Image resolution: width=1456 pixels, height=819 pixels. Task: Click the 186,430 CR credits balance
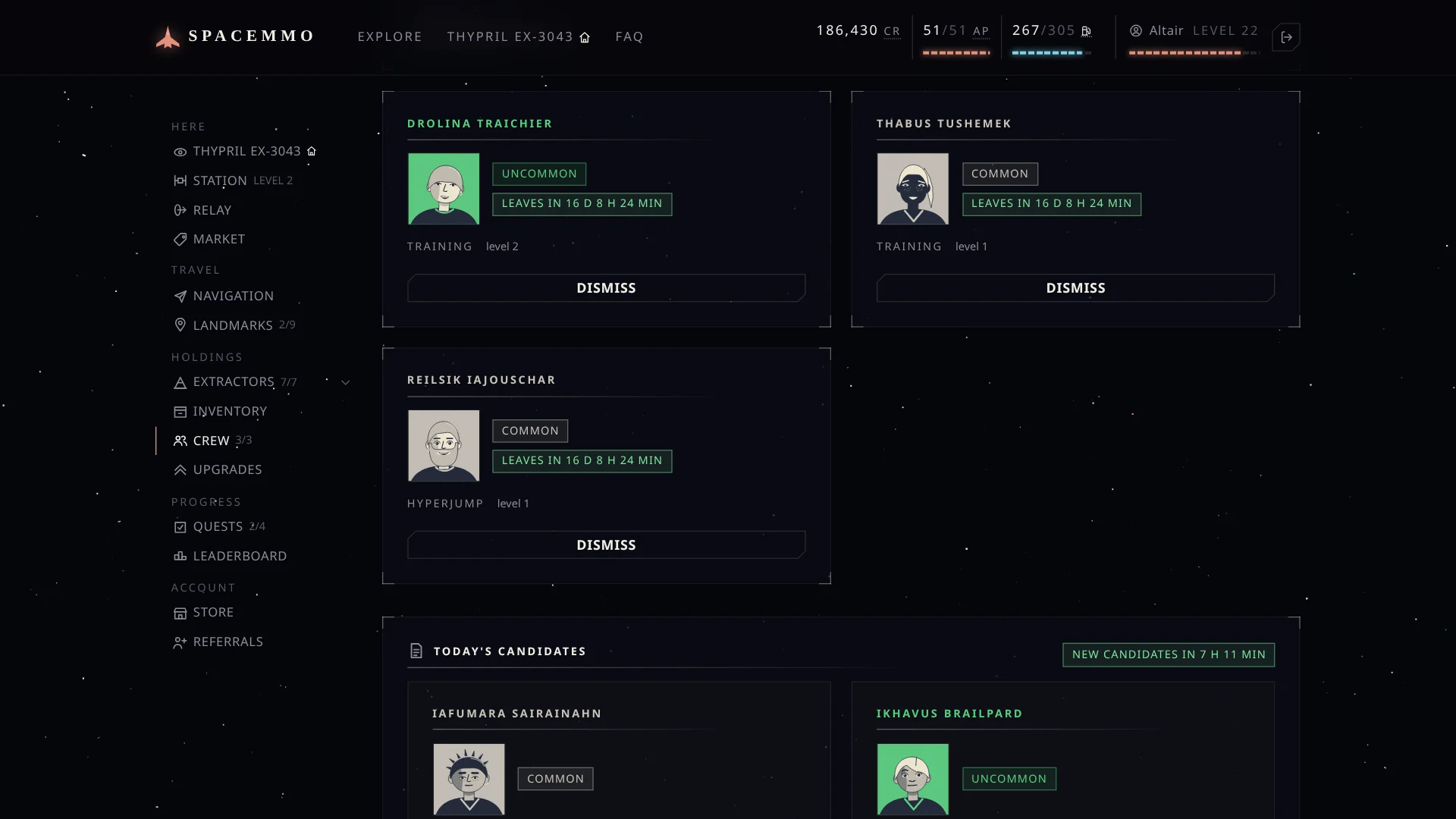(858, 30)
